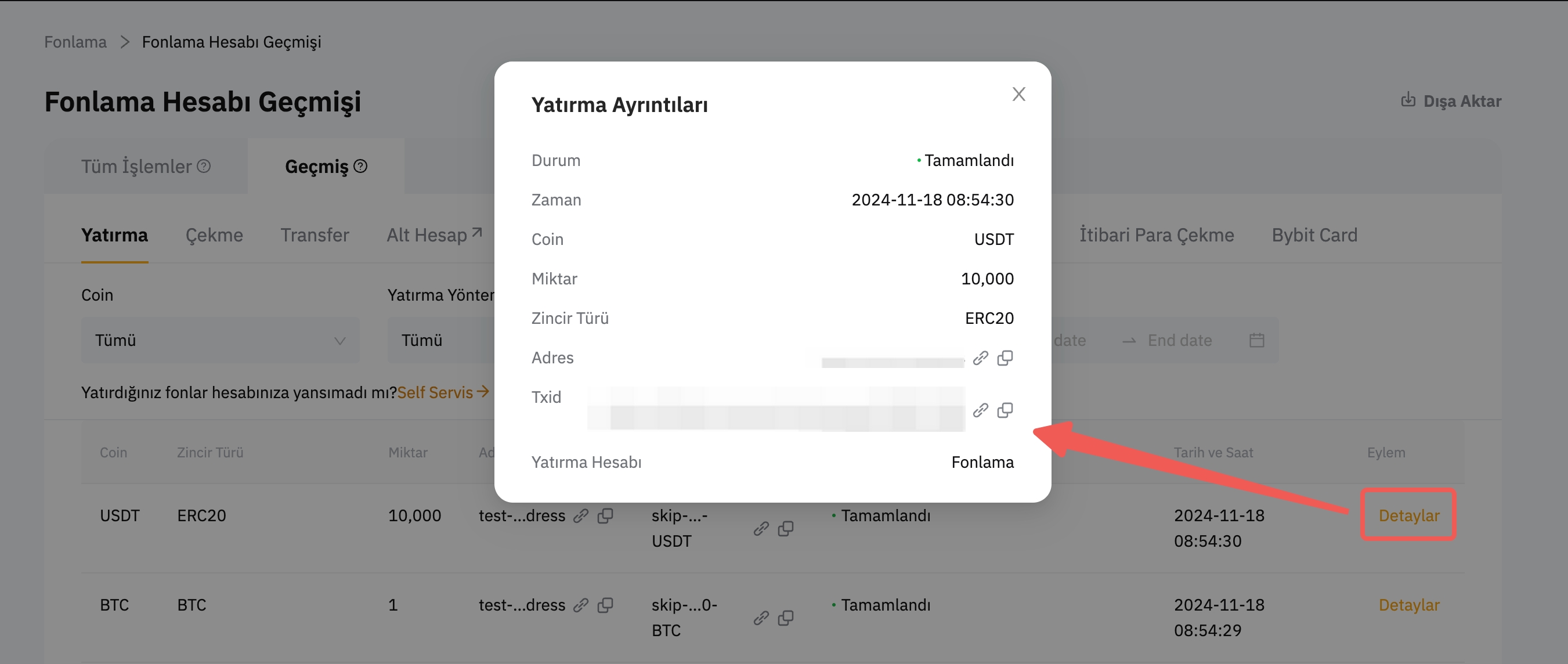1568x664 pixels.
Task: Open Txid link icon in dialog
Action: click(980, 410)
